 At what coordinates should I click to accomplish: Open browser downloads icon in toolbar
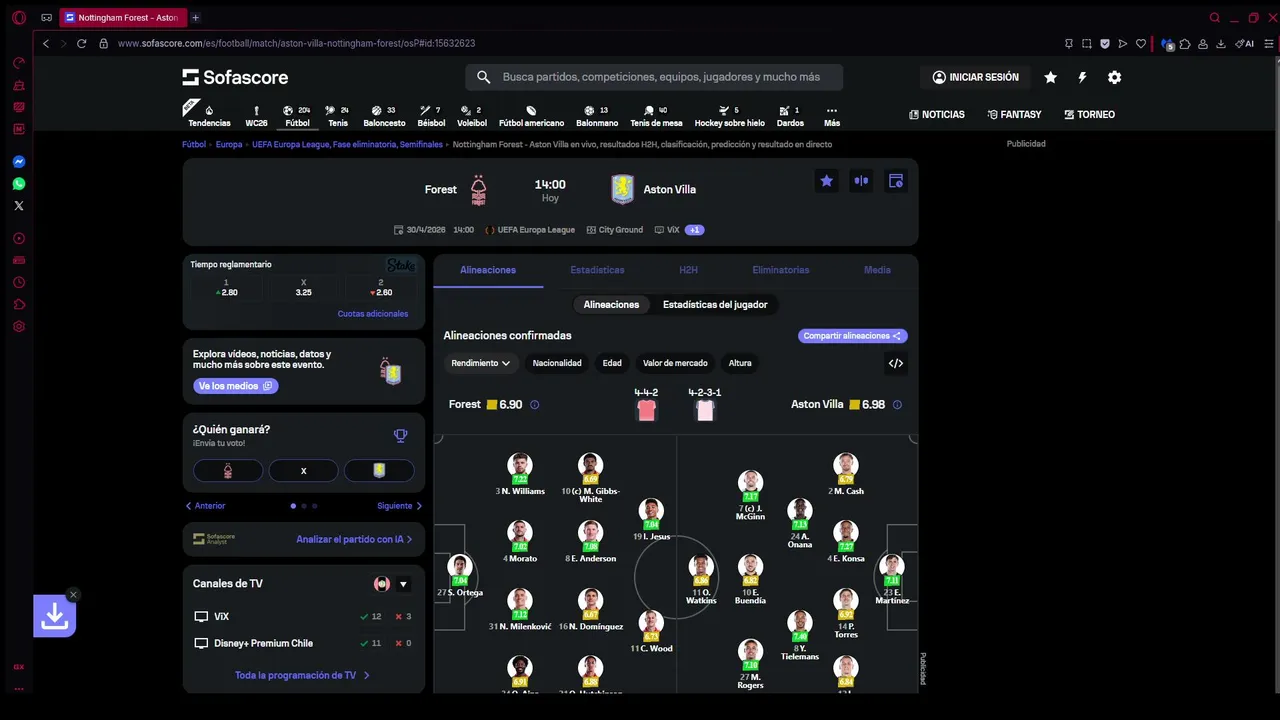tap(1221, 44)
